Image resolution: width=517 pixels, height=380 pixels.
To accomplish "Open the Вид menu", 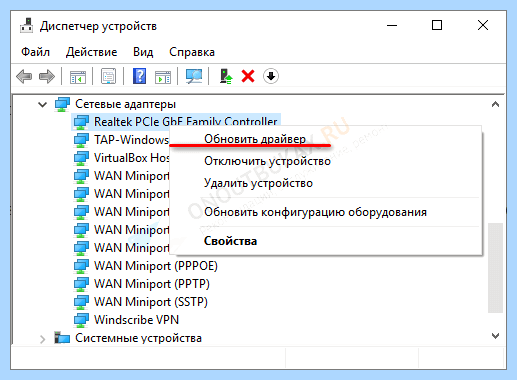I will tap(143, 52).
